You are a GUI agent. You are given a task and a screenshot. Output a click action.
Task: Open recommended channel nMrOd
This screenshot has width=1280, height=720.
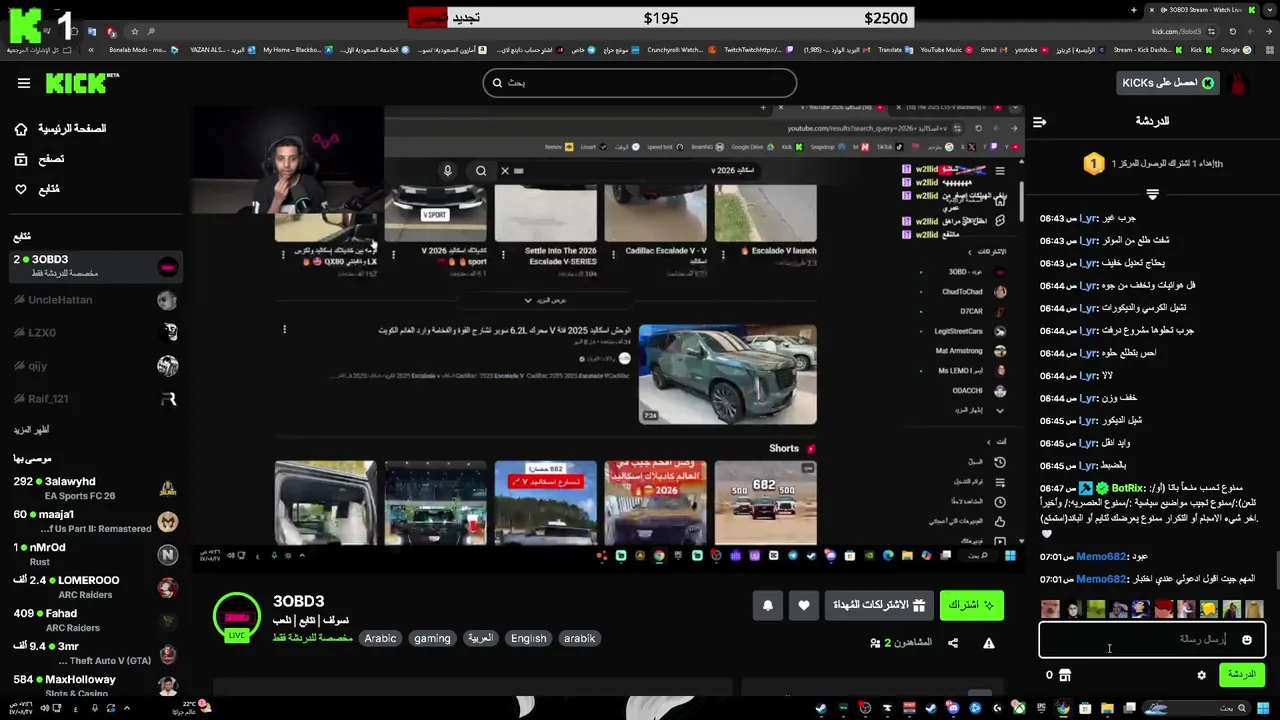96,554
